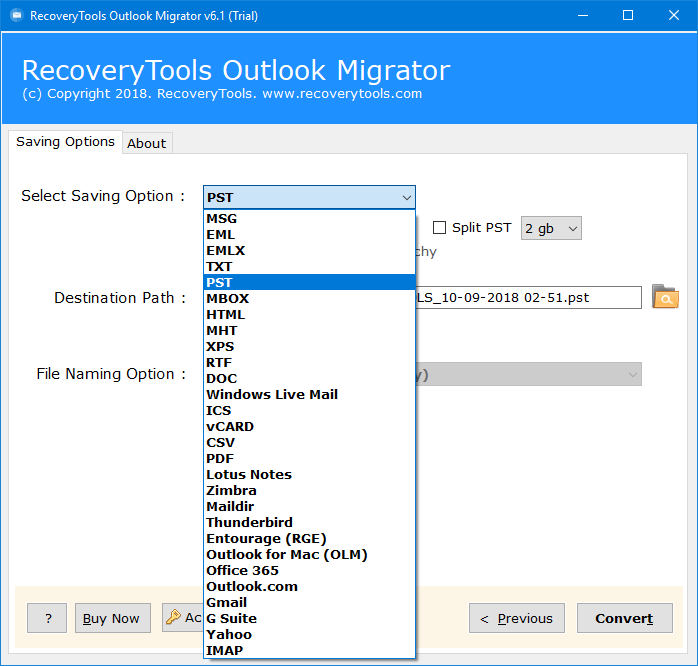Image resolution: width=698 pixels, height=666 pixels.
Task: Choose MSG from the saving list
Action: click(x=309, y=219)
